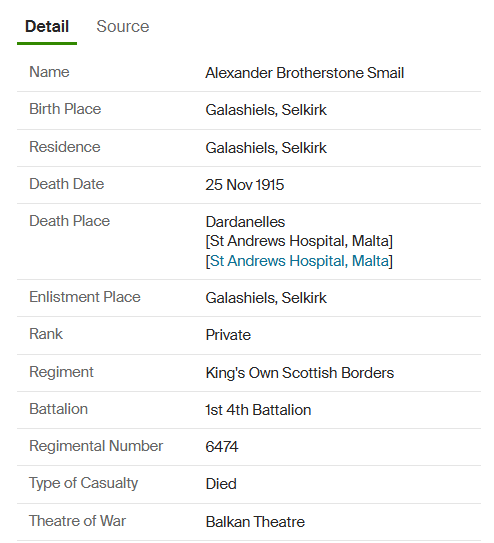
Task: Click the name Alexander Brotherstone Smail
Action: (305, 73)
